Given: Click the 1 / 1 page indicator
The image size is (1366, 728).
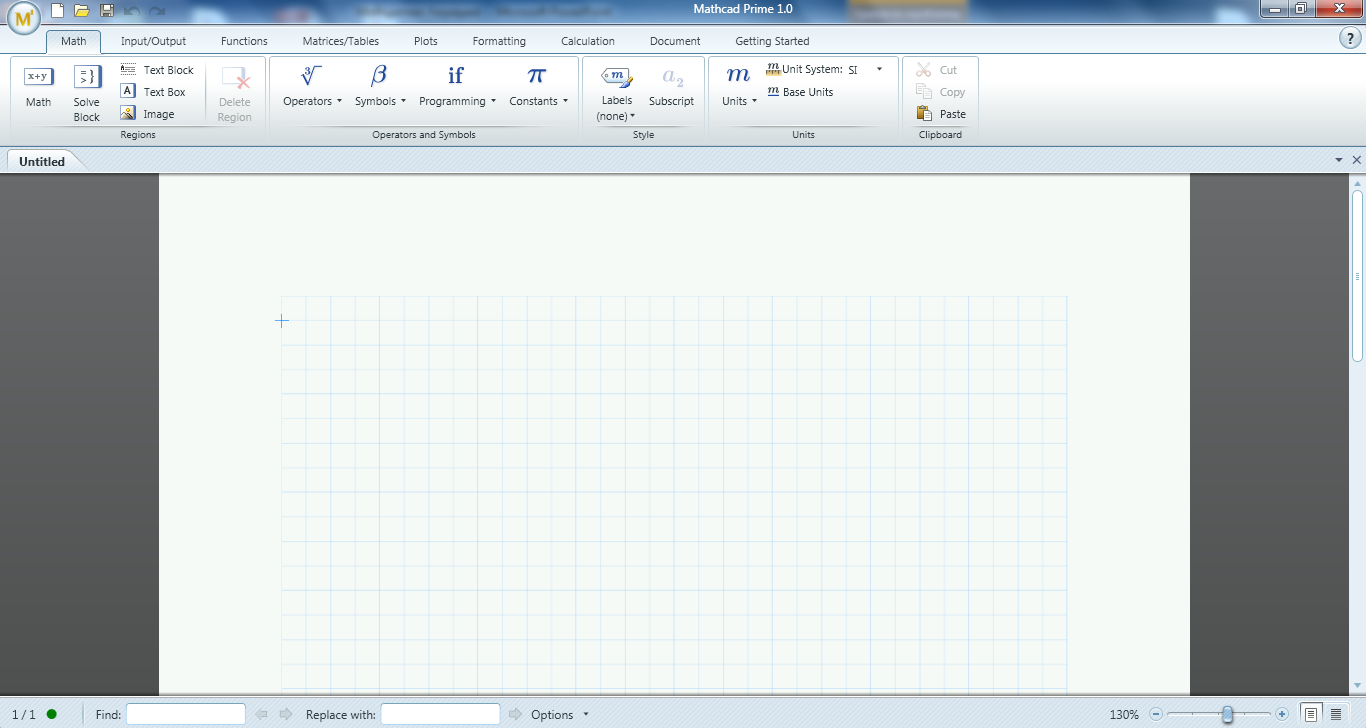Looking at the screenshot, I should 23,714.
